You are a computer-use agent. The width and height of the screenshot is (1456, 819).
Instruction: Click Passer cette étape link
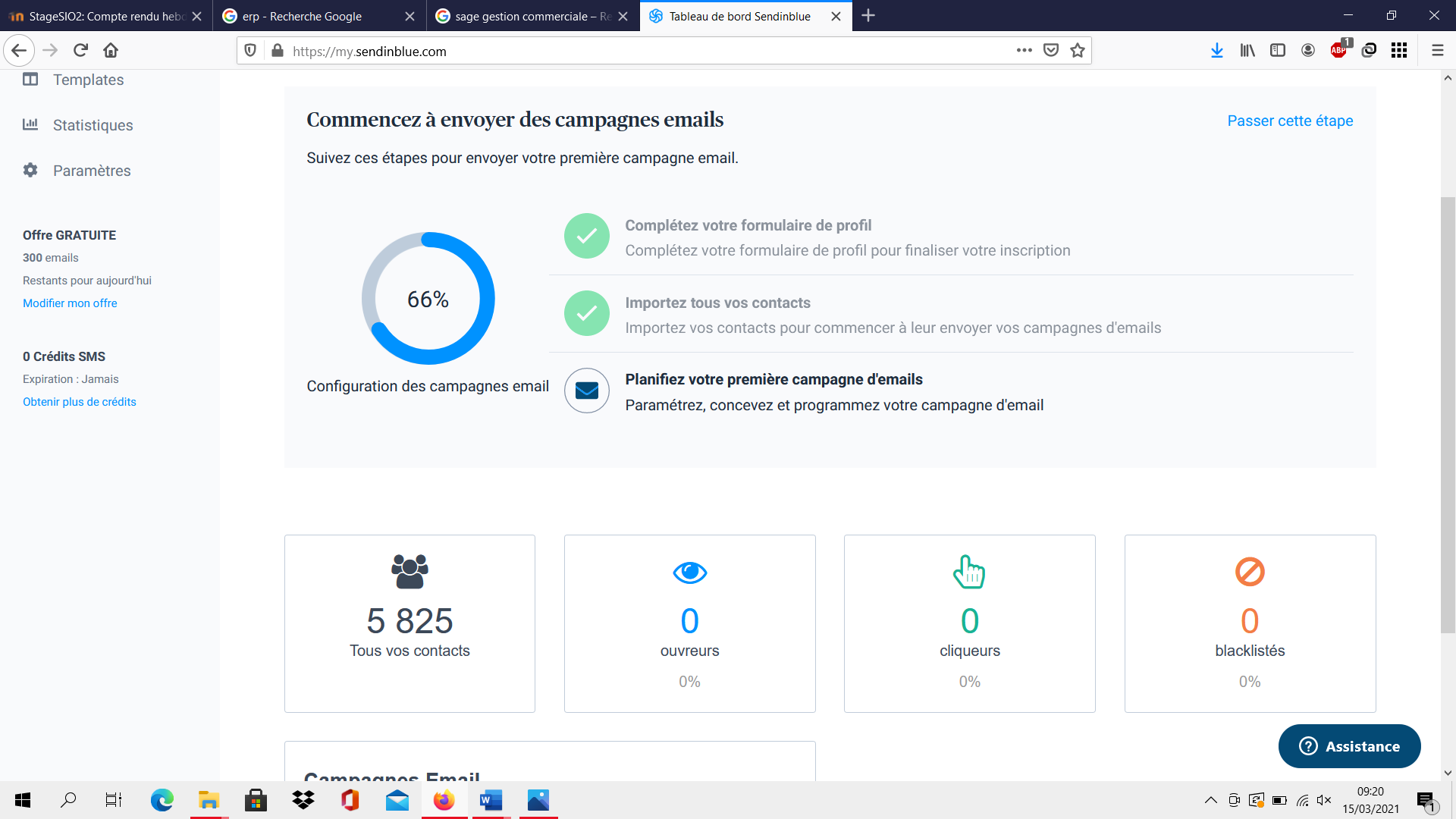pyautogui.click(x=1290, y=121)
